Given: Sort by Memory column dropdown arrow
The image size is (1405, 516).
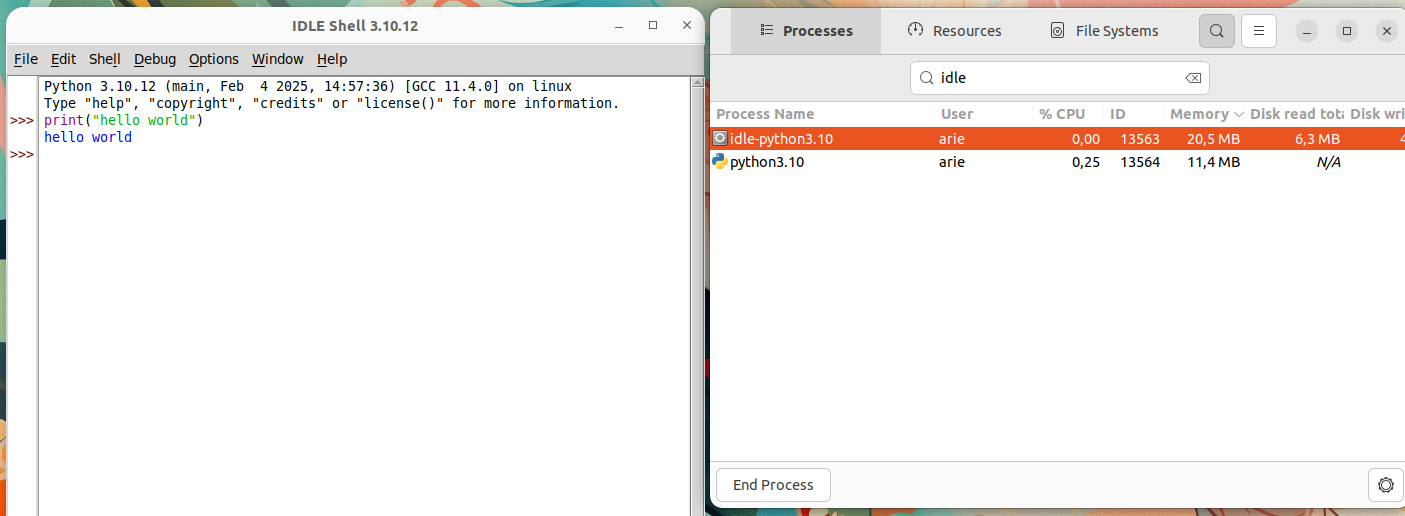Looking at the screenshot, I should point(1239,114).
